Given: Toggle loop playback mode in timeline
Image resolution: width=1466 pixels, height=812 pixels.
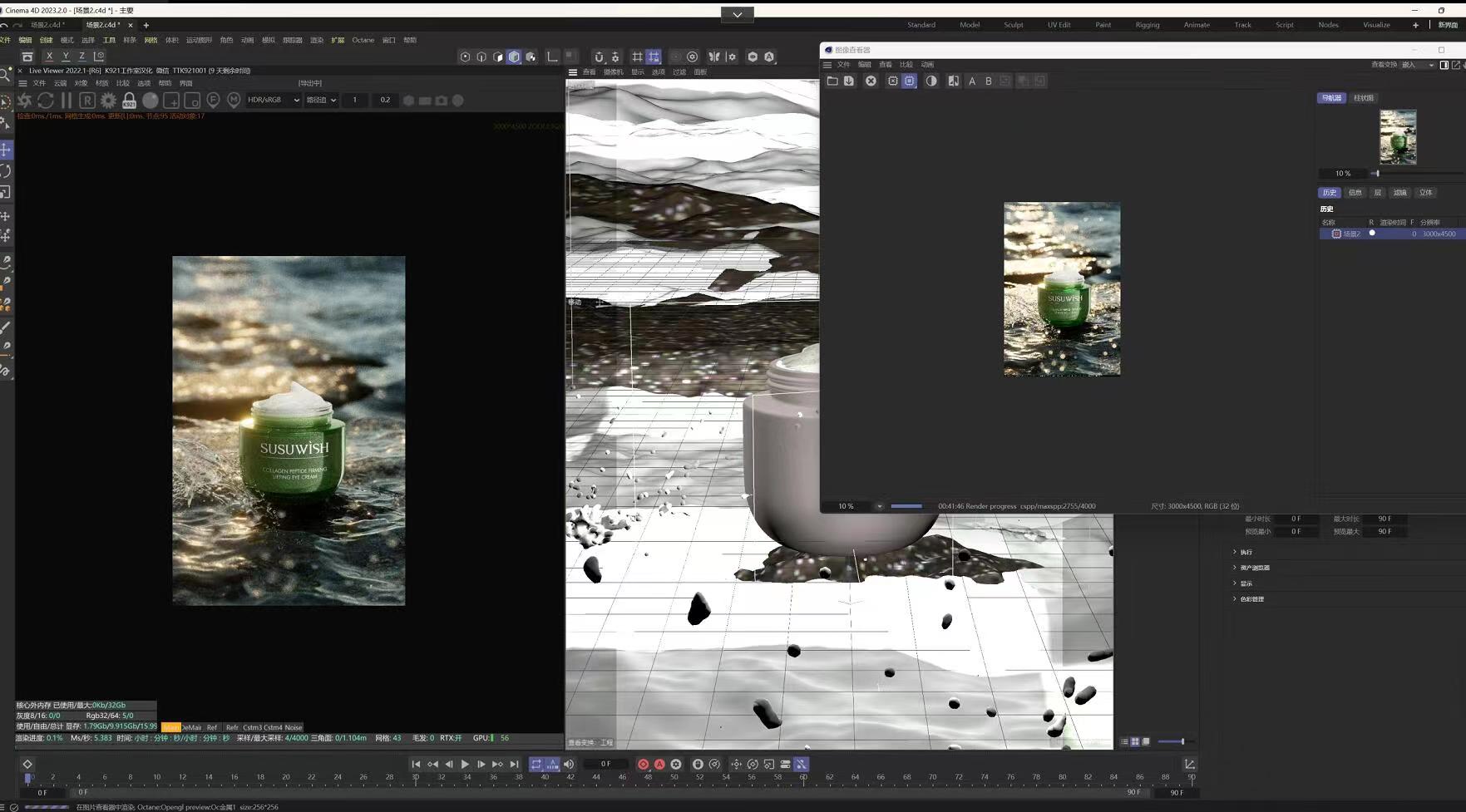Looking at the screenshot, I should [x=536, y=764].
